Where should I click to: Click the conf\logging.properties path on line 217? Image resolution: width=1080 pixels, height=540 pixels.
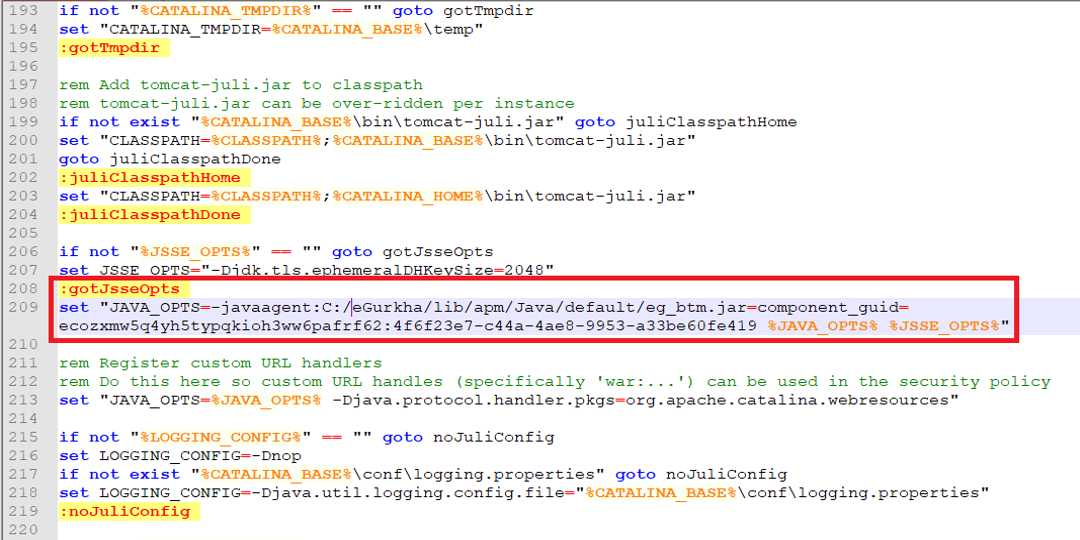pyautogui.click(x=478, y=475)
